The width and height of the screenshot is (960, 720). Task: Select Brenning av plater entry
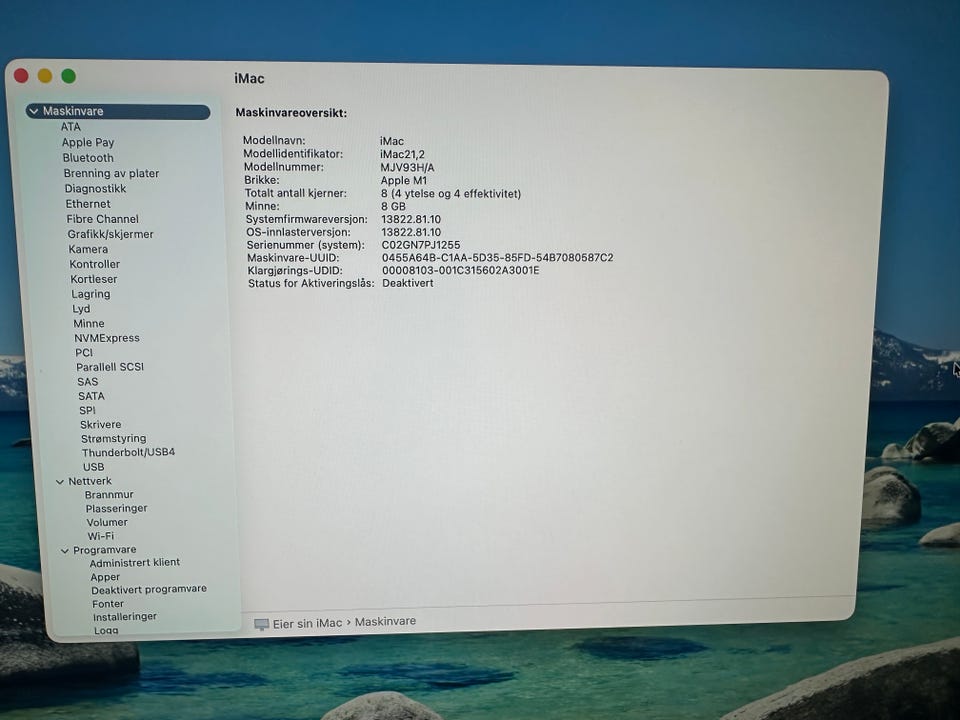111,173
